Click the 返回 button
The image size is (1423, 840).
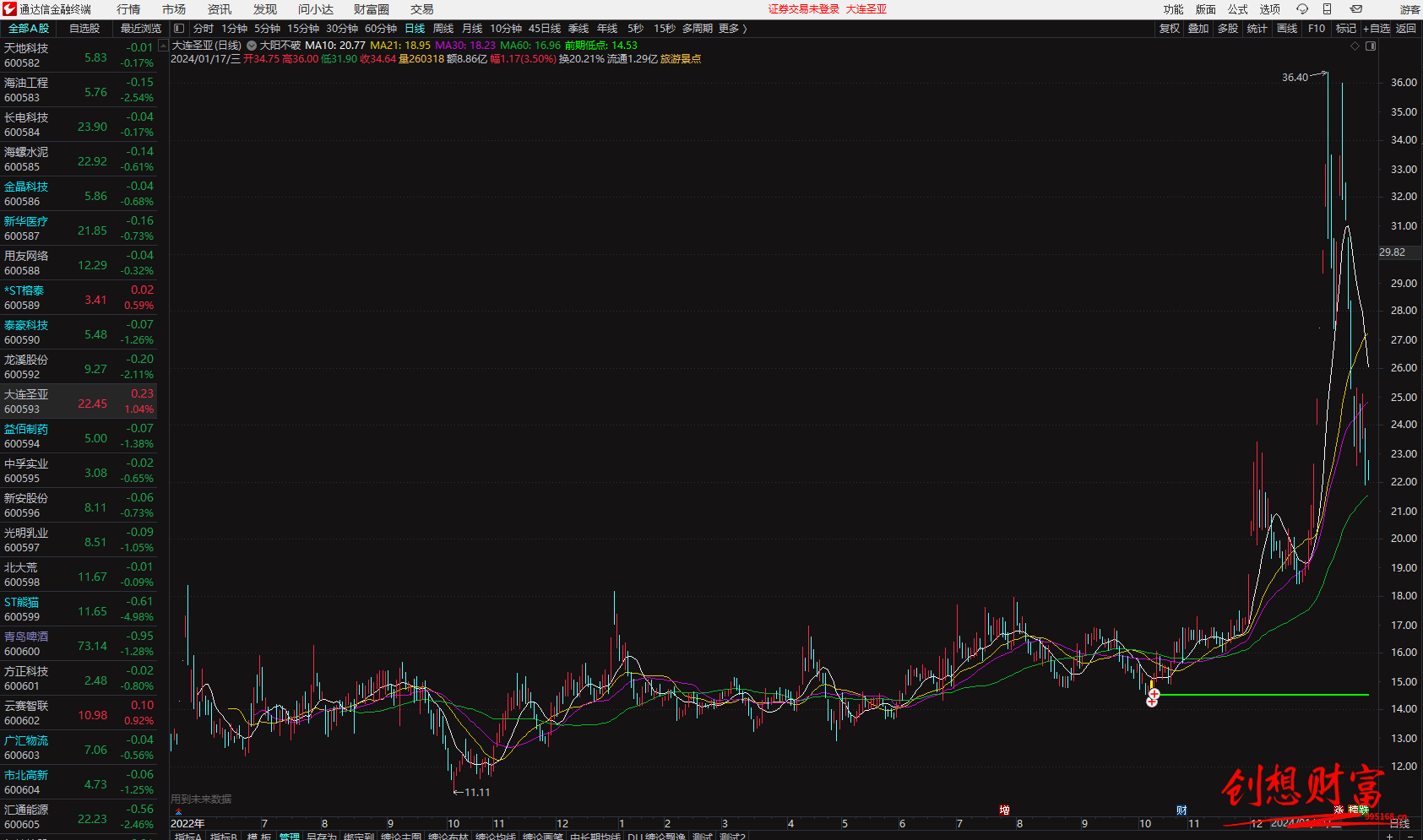tap(1406, 29)
